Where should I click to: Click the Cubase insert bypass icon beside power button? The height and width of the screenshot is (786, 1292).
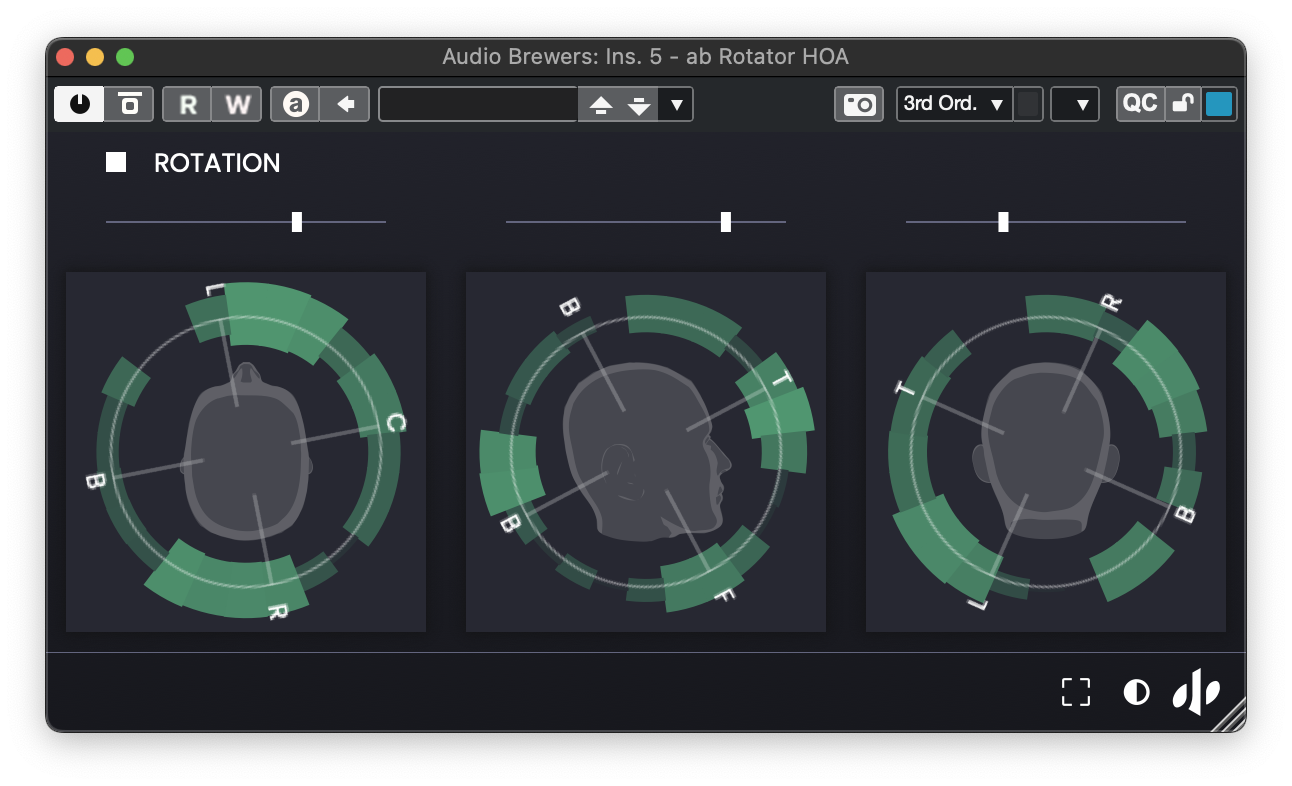(128, 104)
